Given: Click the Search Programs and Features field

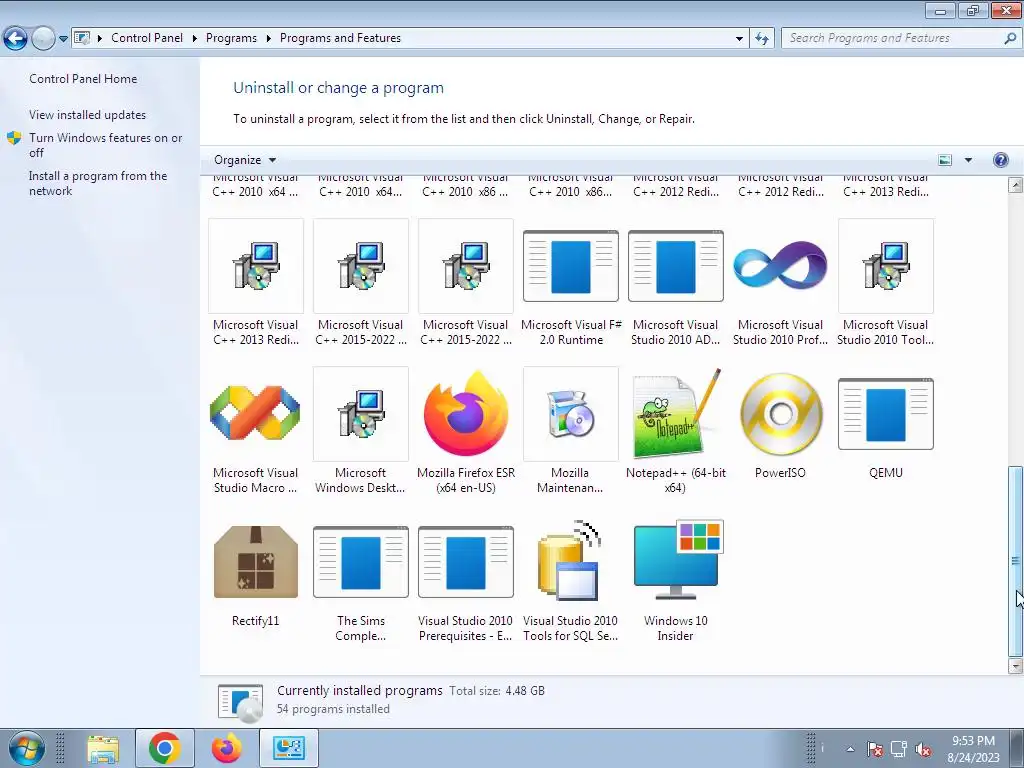Looking at the screenshot, I should (x=900, y=38).
